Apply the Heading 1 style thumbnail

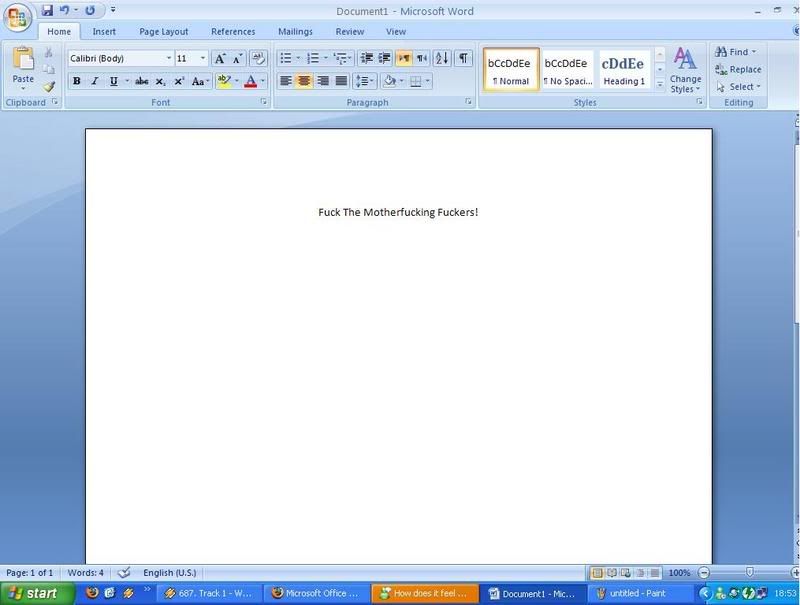pos(623,70)
